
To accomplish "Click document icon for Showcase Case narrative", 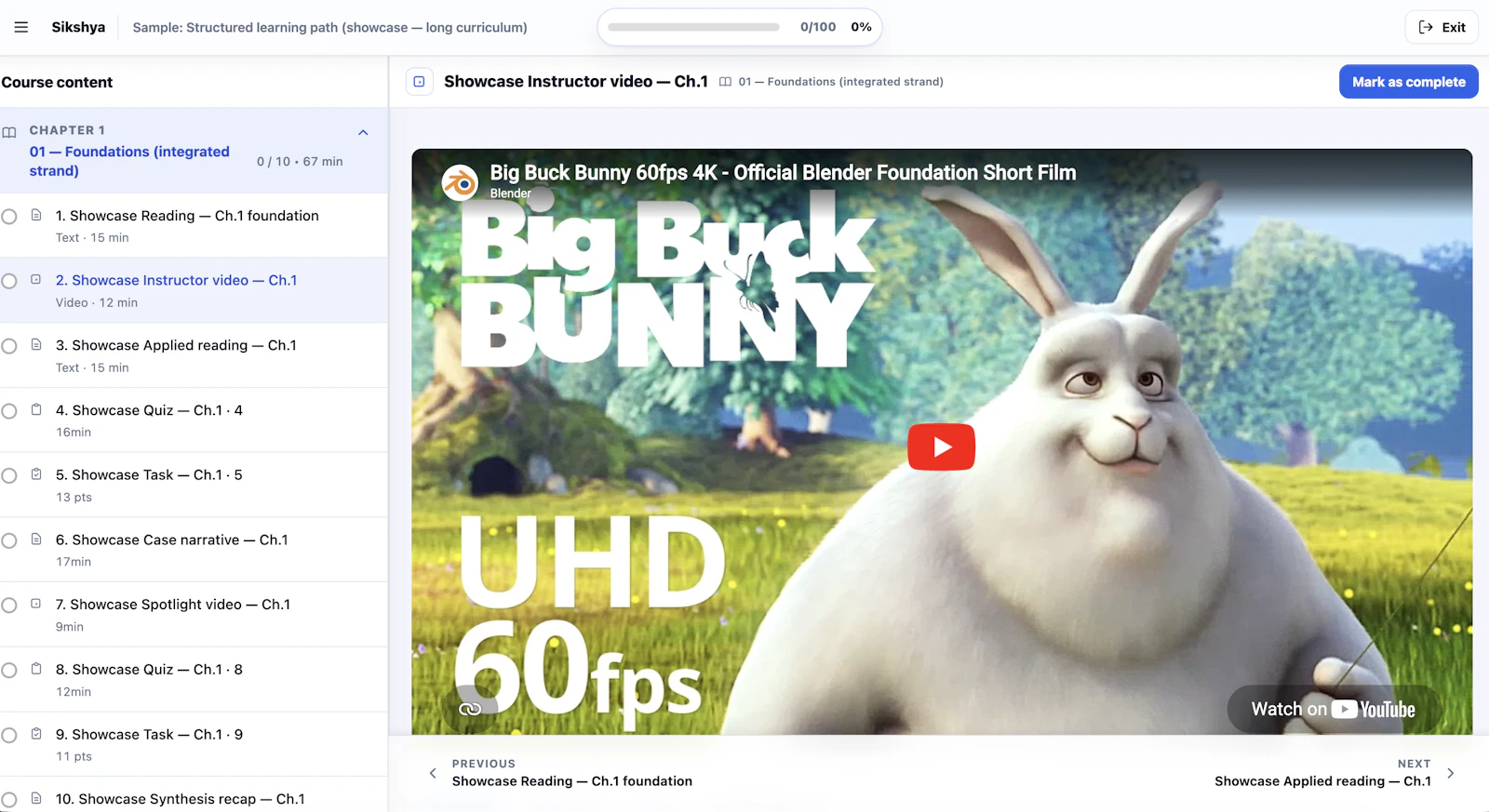I will 36,539.
